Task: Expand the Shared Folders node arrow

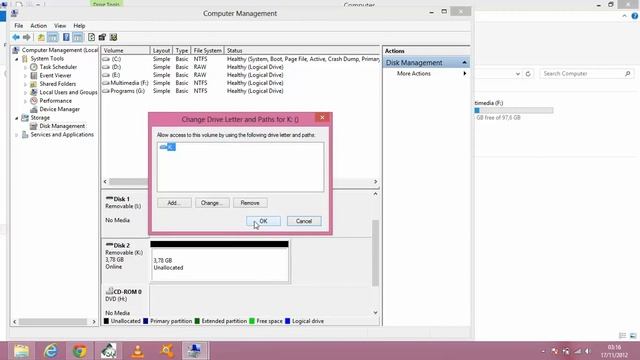Action: click(x=25, y=84)
